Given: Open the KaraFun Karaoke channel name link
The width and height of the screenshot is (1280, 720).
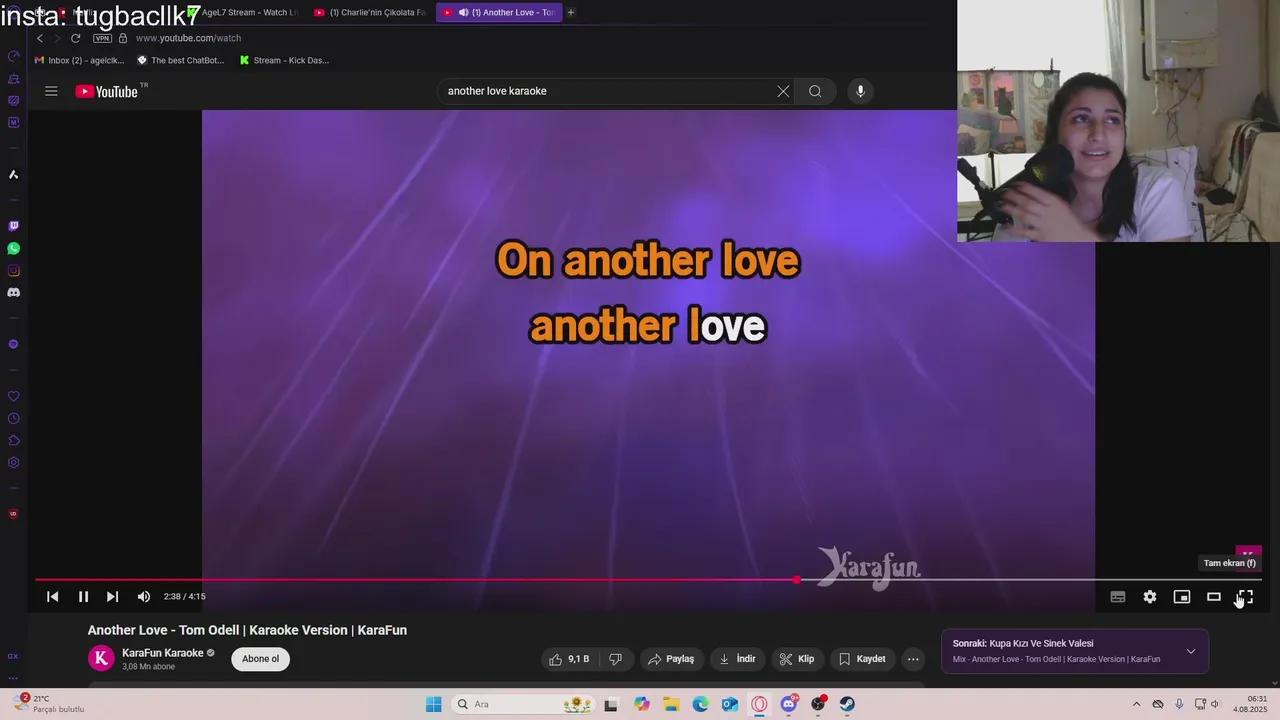Looking at the screenshot, I should [x=162, y=653].
